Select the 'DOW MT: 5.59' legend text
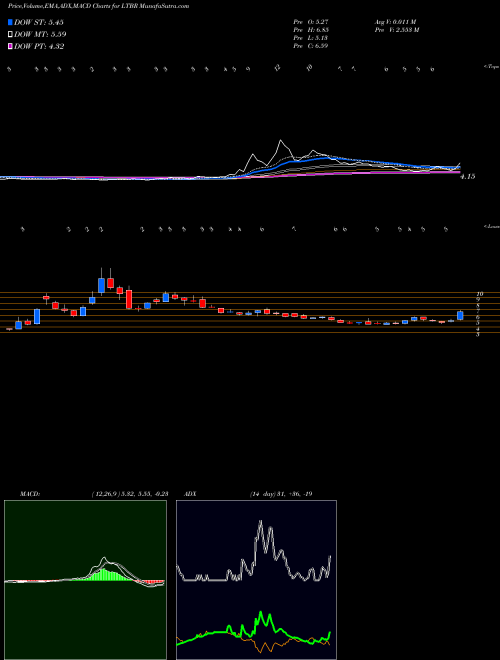Image resolution: width=500 pixels, height=660 pixels. tap(40, 34)
